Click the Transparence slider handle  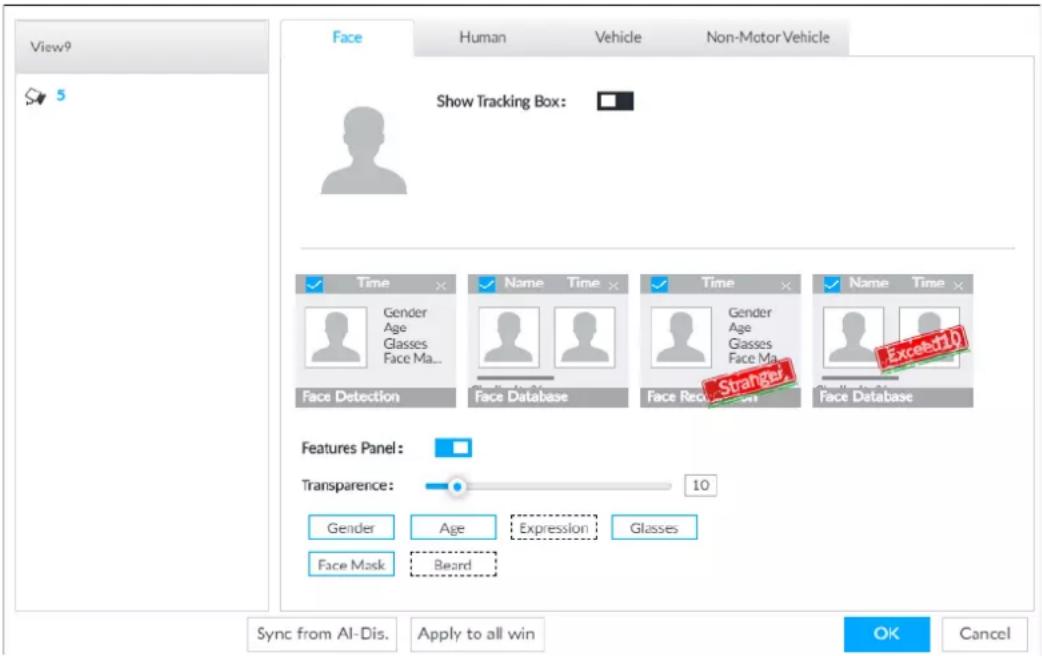pyautogui.click(x=457, y=487)
